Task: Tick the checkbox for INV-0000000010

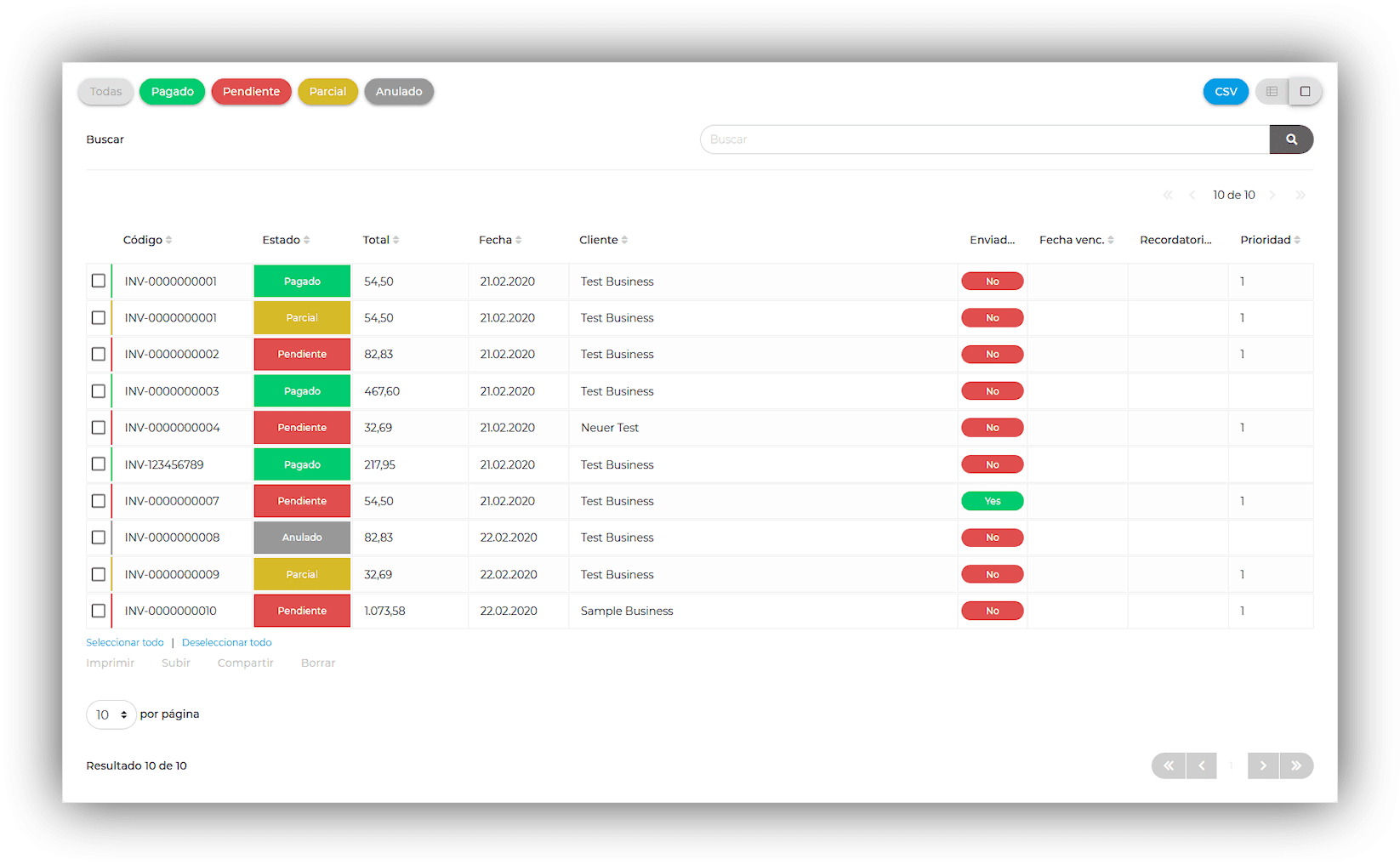Action: coord(99,611)
